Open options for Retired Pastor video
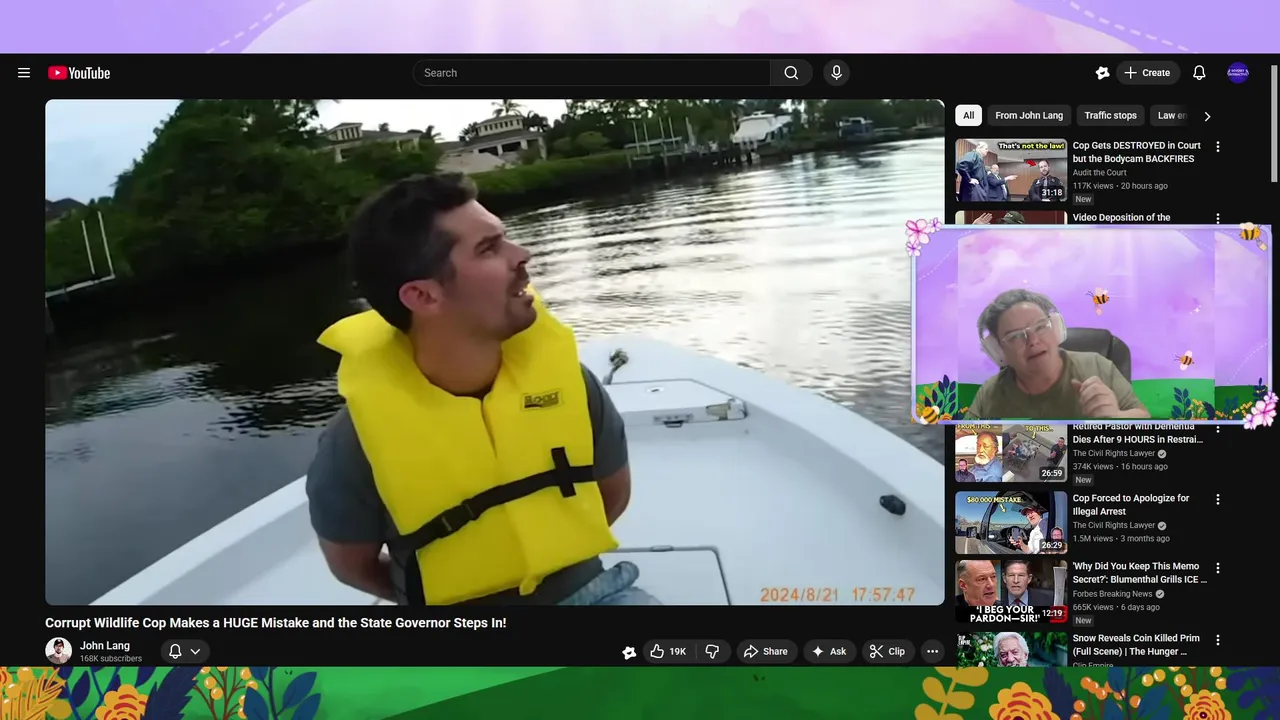 pyautogui.click(x=1218, y=428)
